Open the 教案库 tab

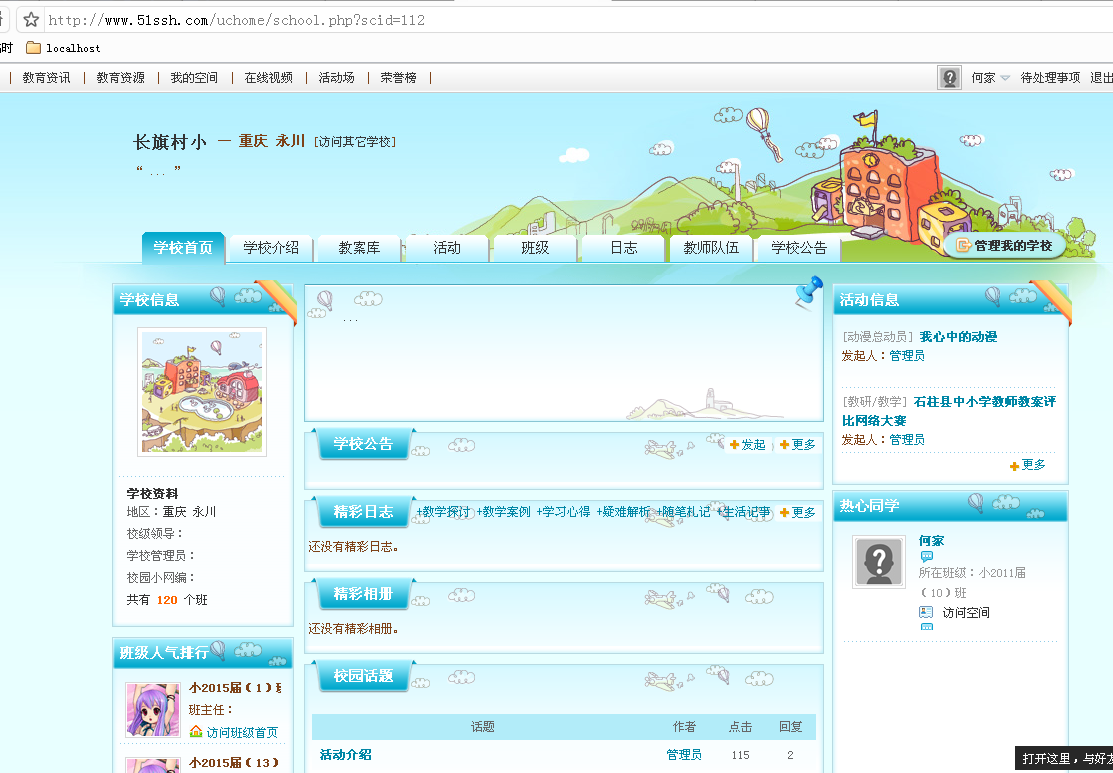tap(359, 248)
